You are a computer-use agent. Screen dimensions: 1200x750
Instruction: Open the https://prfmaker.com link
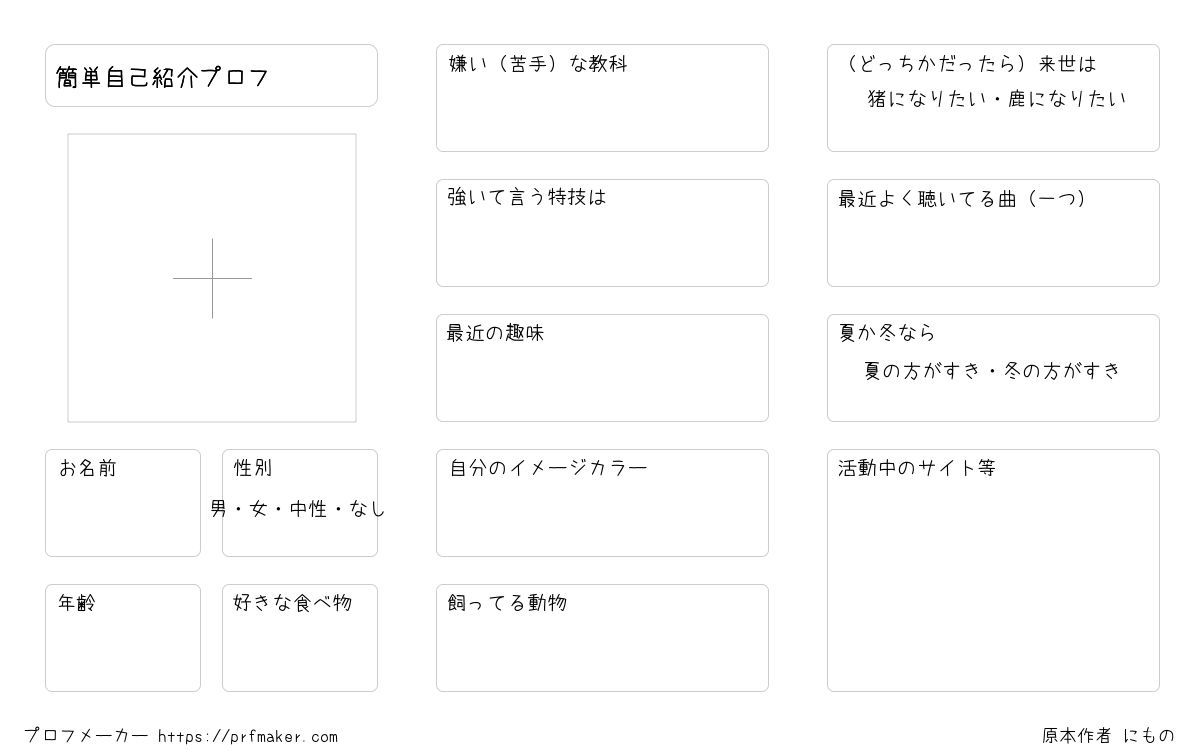pos(248,737)
